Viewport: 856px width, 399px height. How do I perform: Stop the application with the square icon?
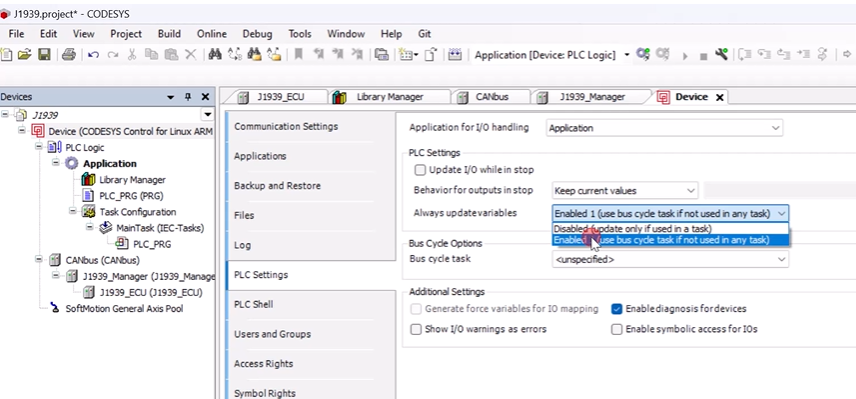tap(704, 56)
